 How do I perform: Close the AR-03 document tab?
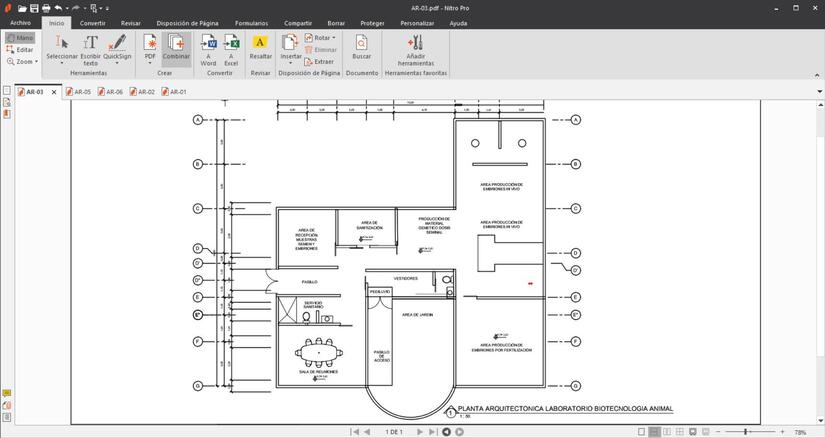tap(54, 92)
